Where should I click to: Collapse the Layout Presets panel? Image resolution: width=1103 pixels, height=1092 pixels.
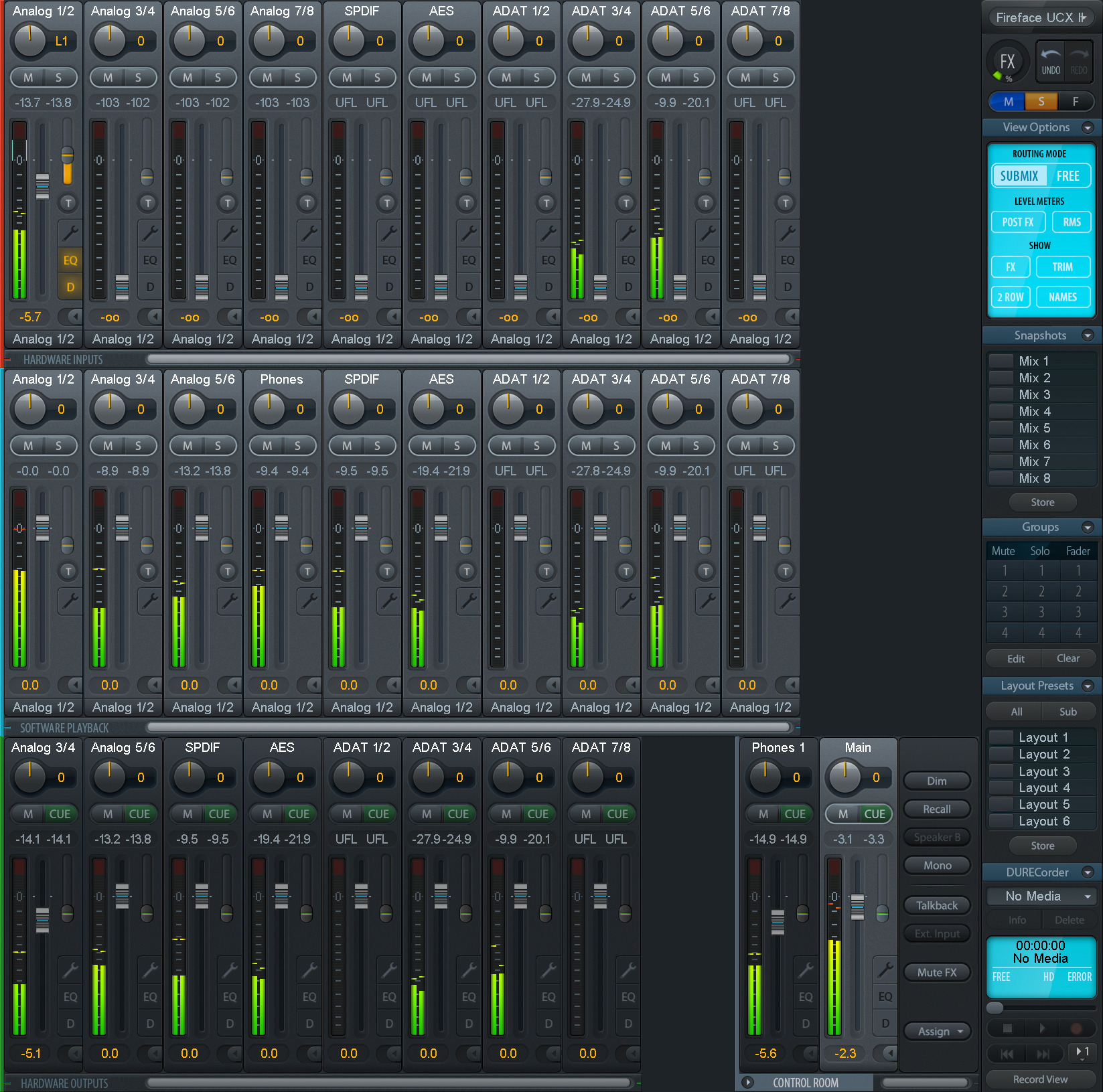(x=1088, y=686)
